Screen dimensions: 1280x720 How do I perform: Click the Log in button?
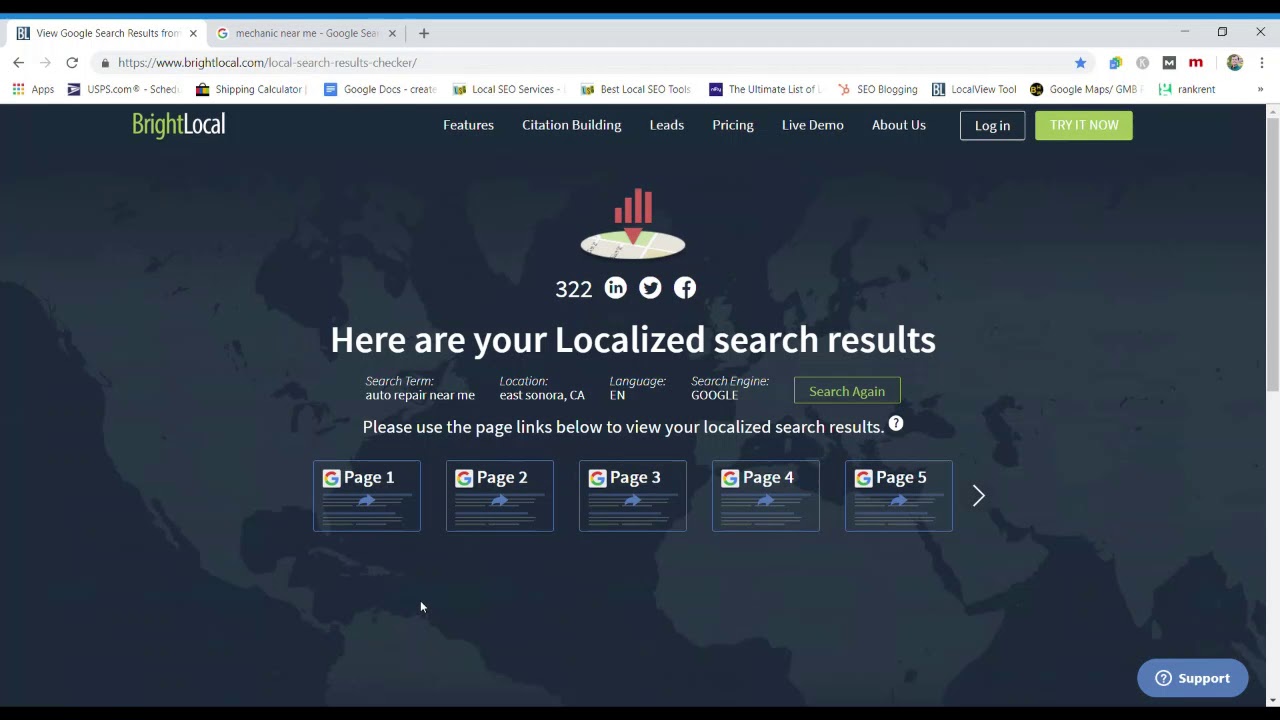pos(992,125)
